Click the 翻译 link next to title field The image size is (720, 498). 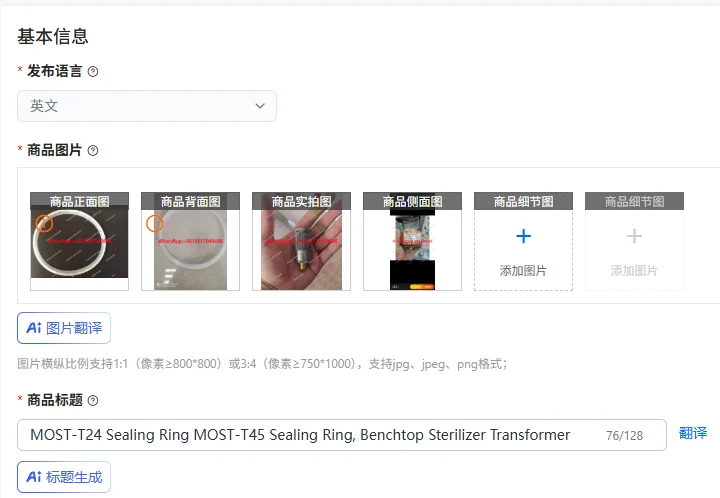point(693,433)
